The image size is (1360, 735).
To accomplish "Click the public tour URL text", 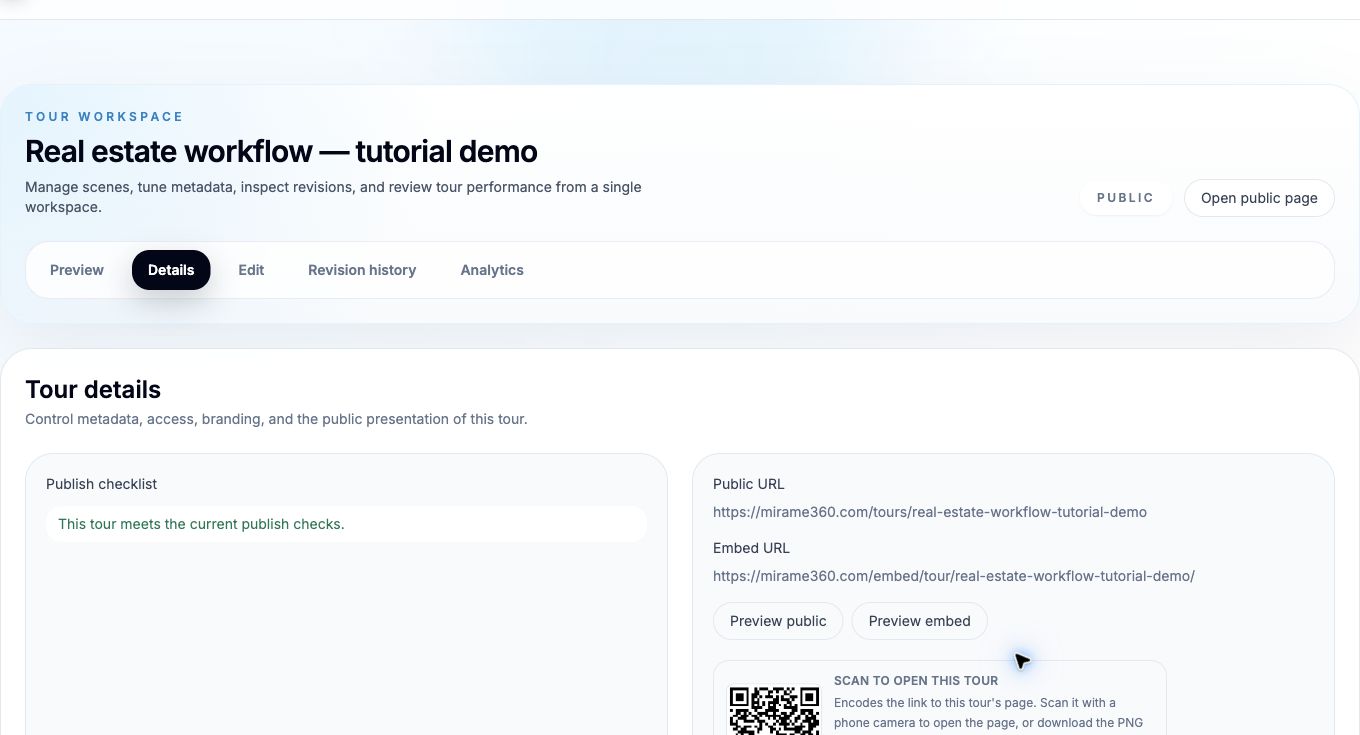I will coord(930,512).
